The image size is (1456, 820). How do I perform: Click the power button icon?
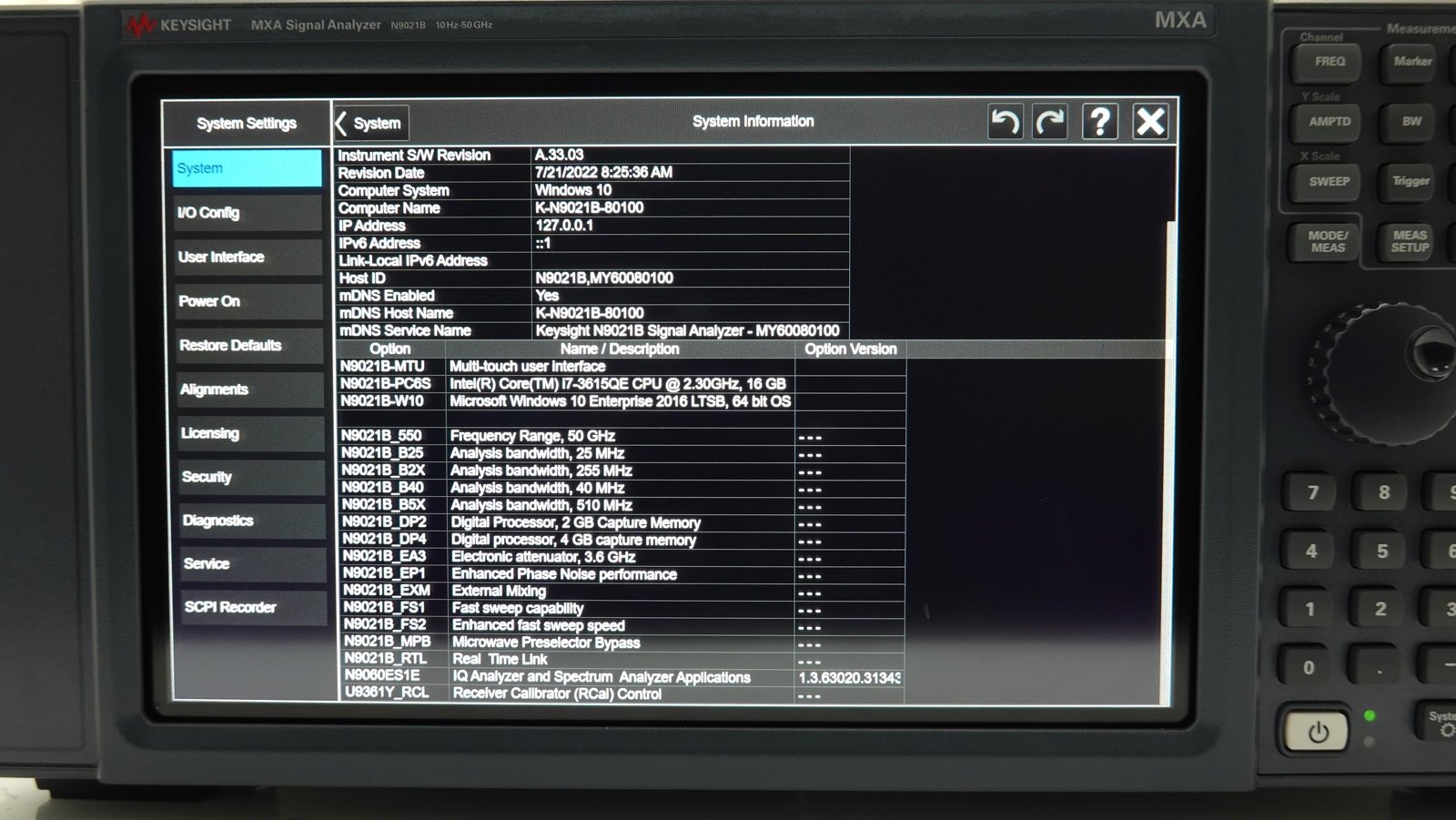[x=1317, y=732]
